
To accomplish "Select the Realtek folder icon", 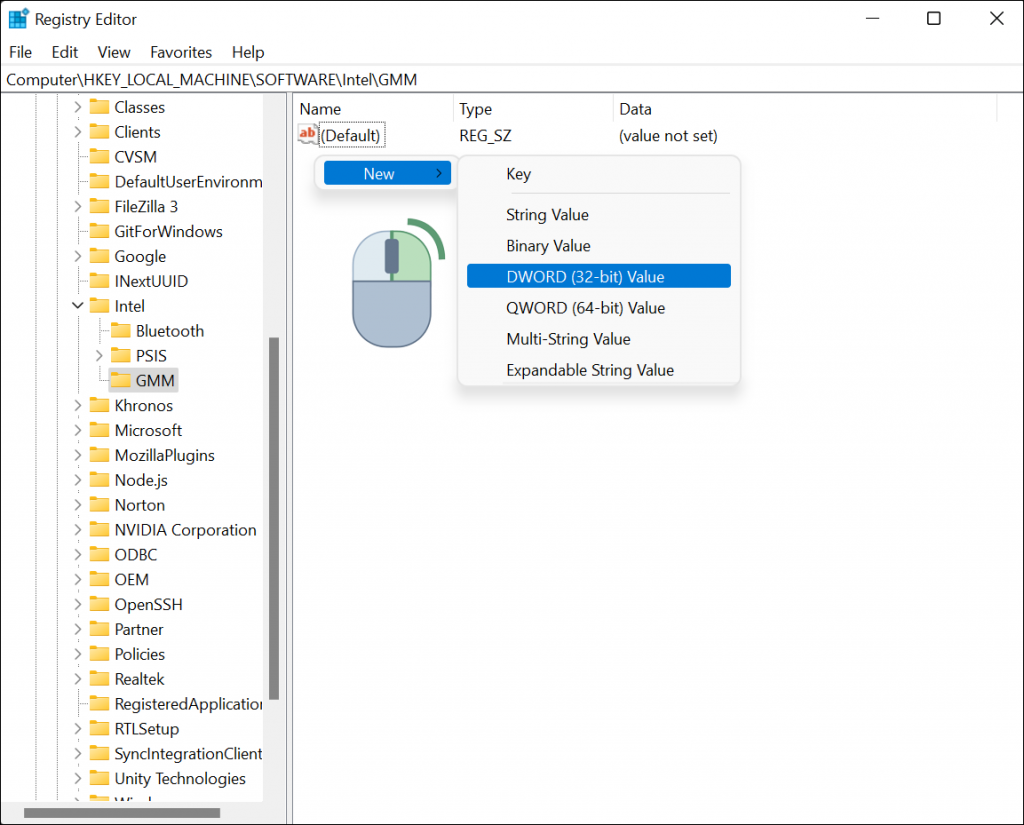I will point(102,678).
